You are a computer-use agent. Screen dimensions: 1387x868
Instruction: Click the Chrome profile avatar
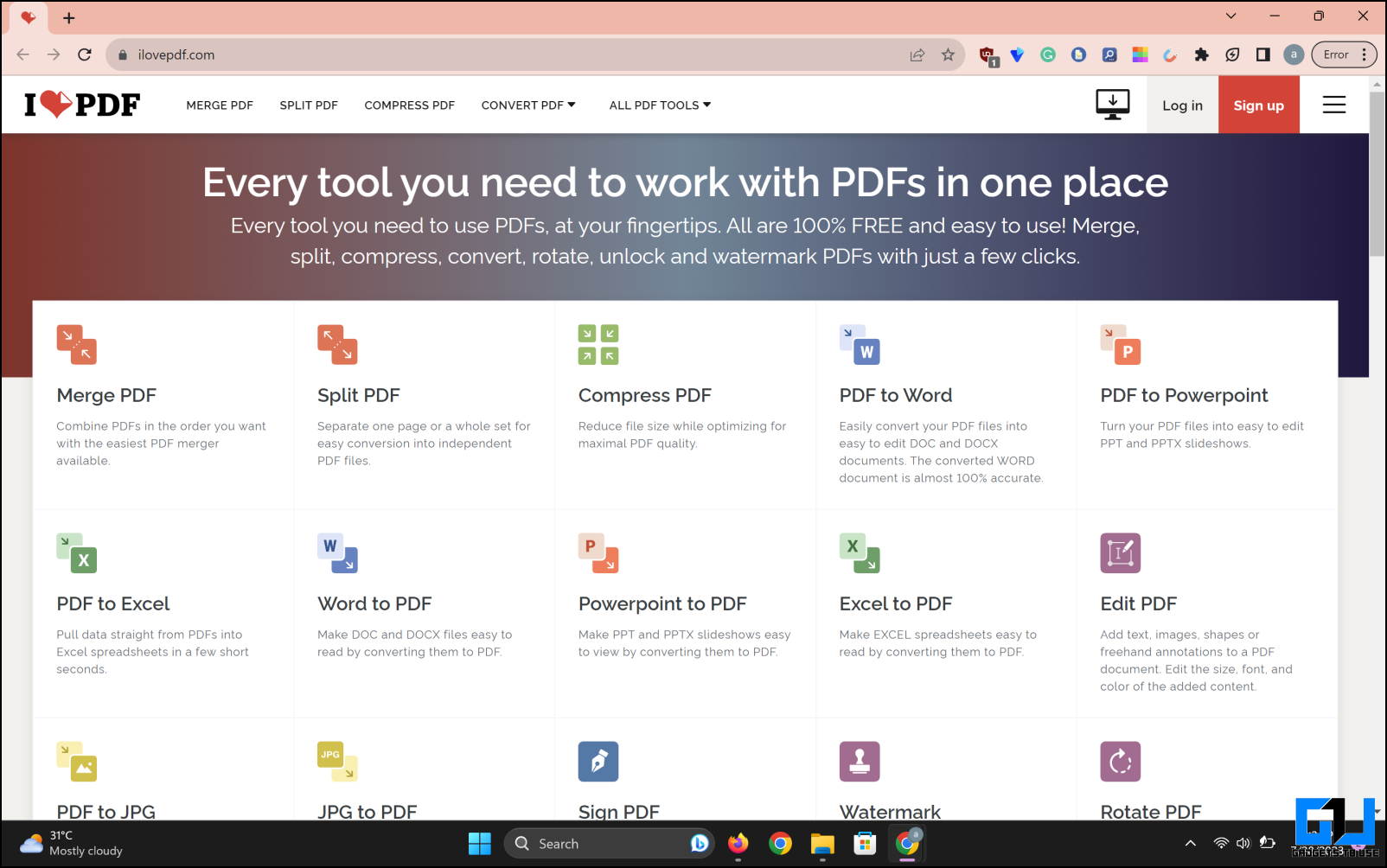[x=1294, y=54]
